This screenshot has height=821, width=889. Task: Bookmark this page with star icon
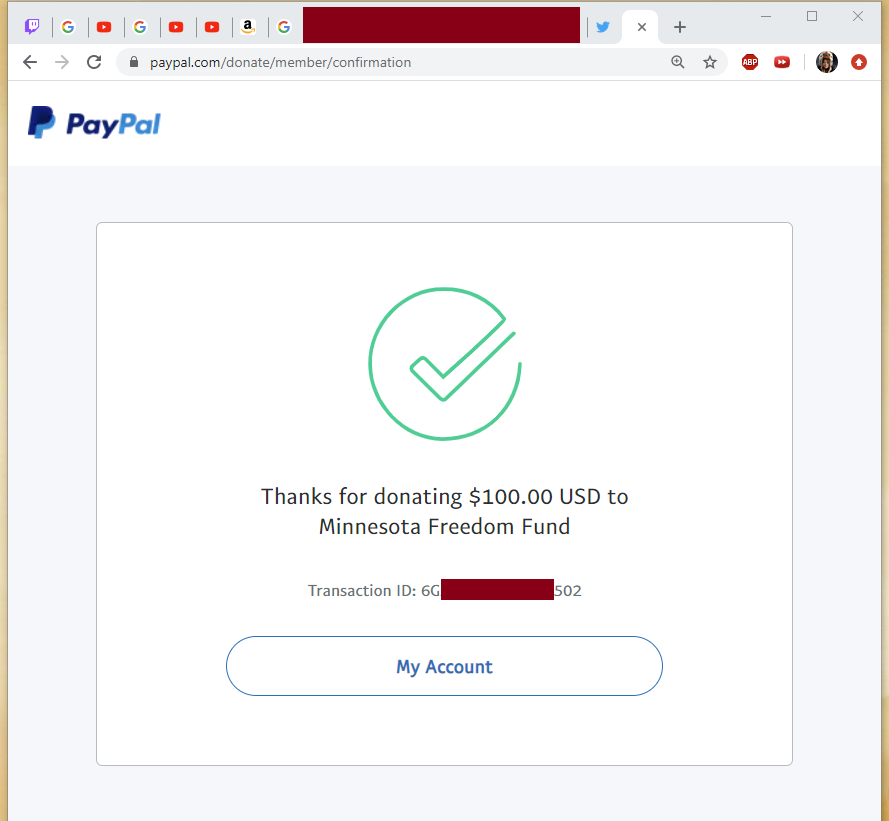pyautogui.click(x=710, y=62)
